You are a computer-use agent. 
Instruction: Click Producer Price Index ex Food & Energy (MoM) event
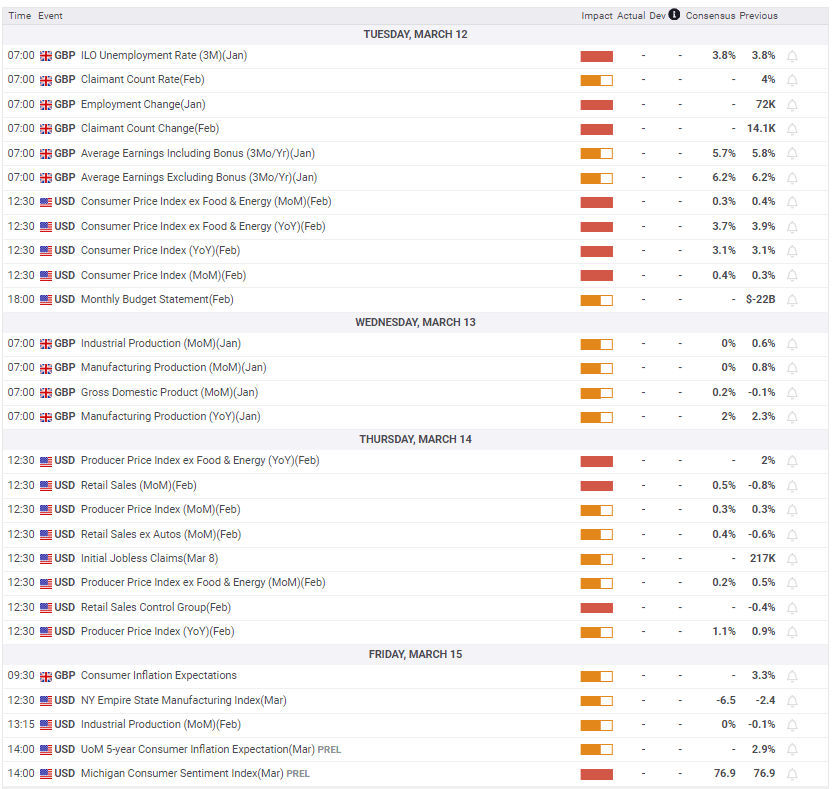[x=203, y=583]
